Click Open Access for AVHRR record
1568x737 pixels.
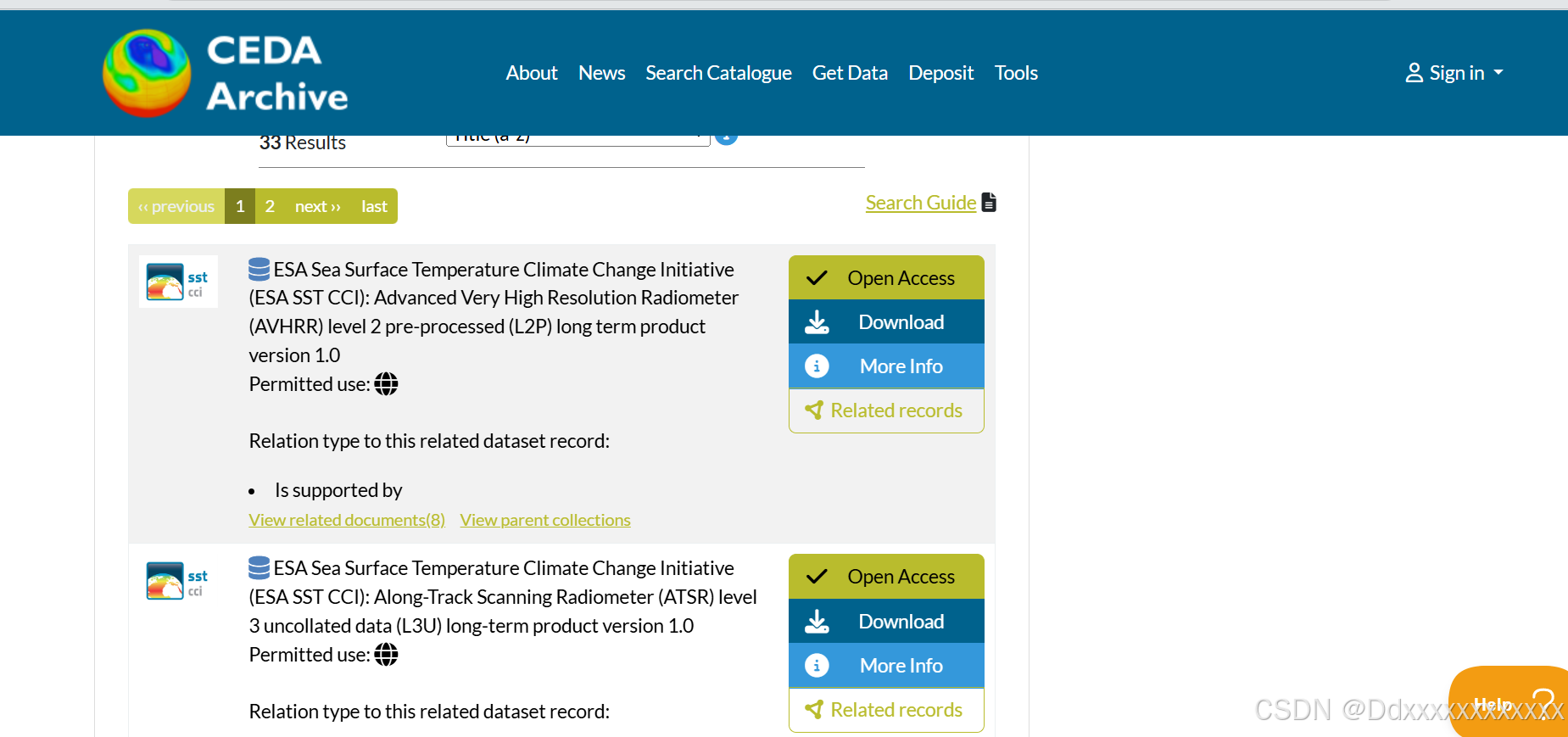886,277
